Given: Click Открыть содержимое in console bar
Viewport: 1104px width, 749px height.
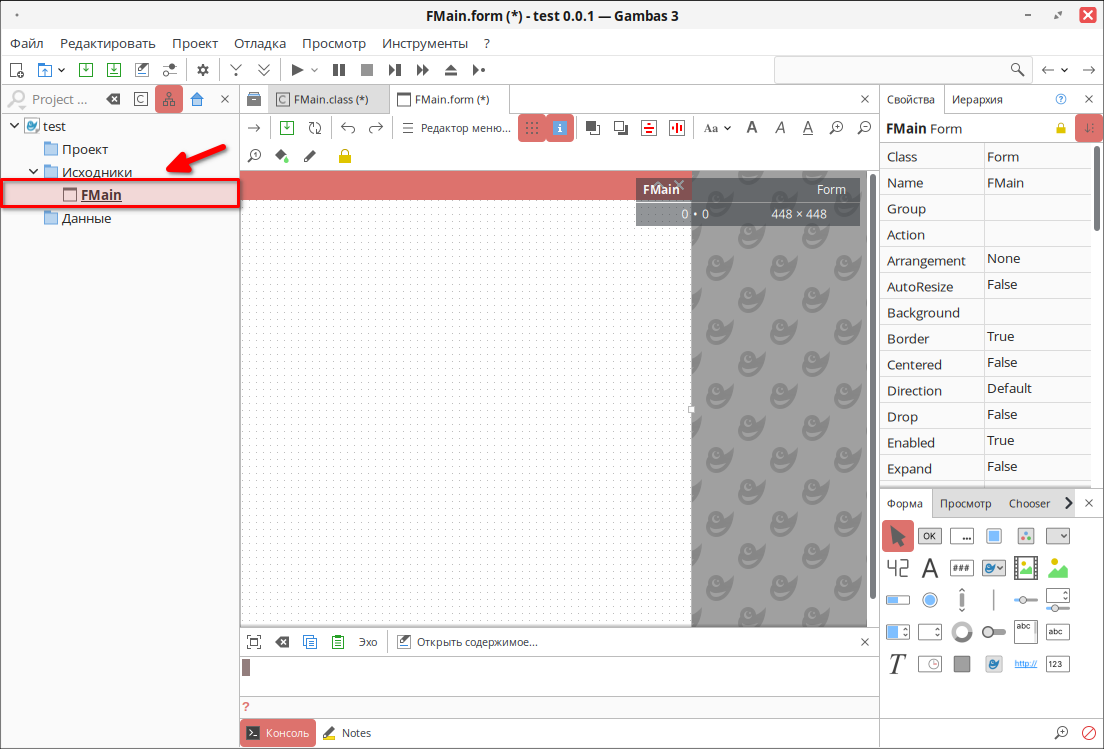Looking at the screenshot, I should [467, 642].
